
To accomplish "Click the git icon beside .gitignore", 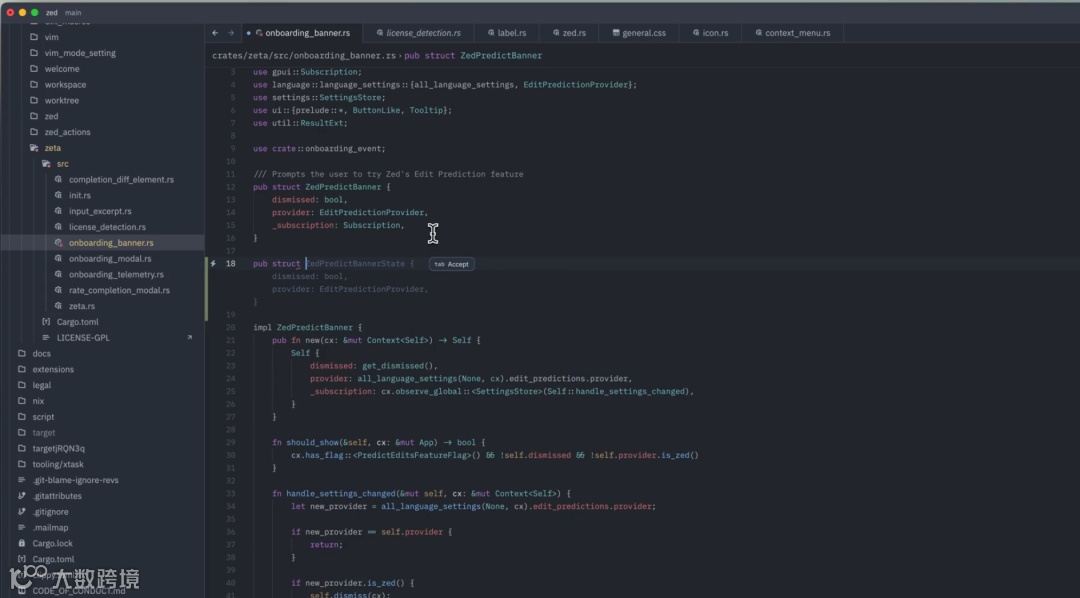I will (x=22, y=512).
